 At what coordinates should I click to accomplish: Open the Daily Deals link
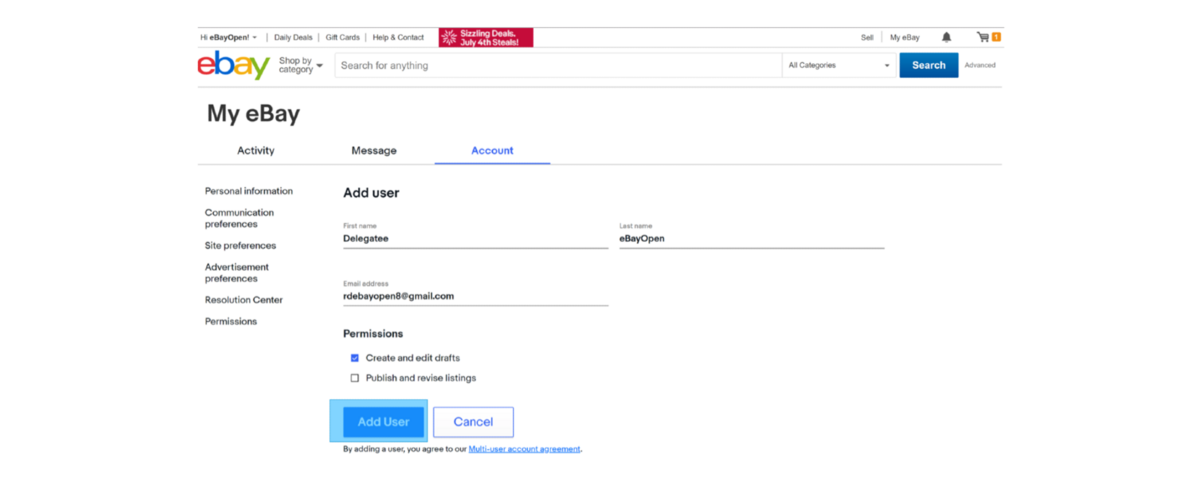[293, 37]
